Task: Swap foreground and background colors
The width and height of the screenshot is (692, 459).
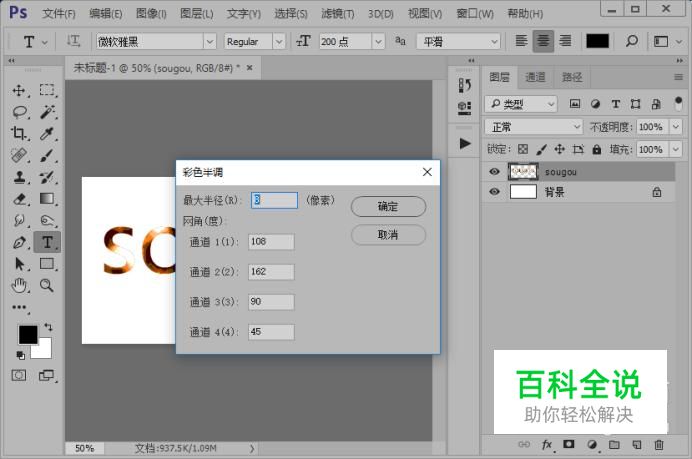Action: coord(48,327)
